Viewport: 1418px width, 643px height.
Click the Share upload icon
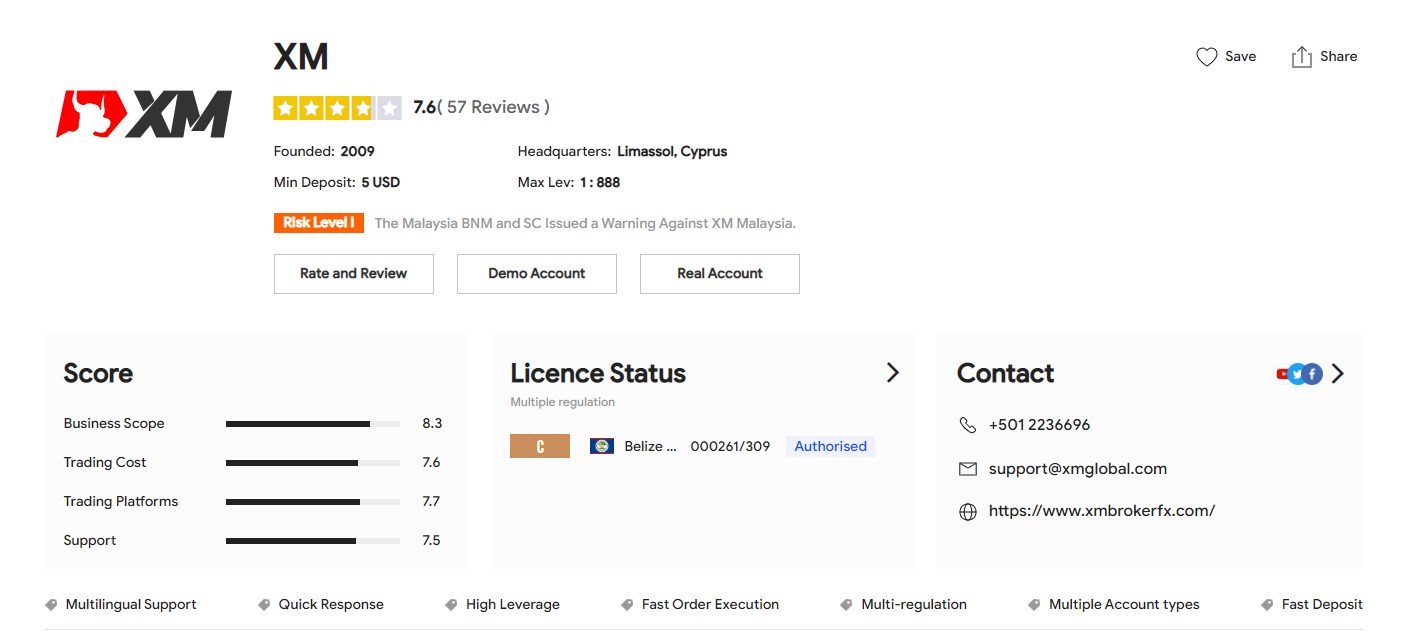[1301, 57]
